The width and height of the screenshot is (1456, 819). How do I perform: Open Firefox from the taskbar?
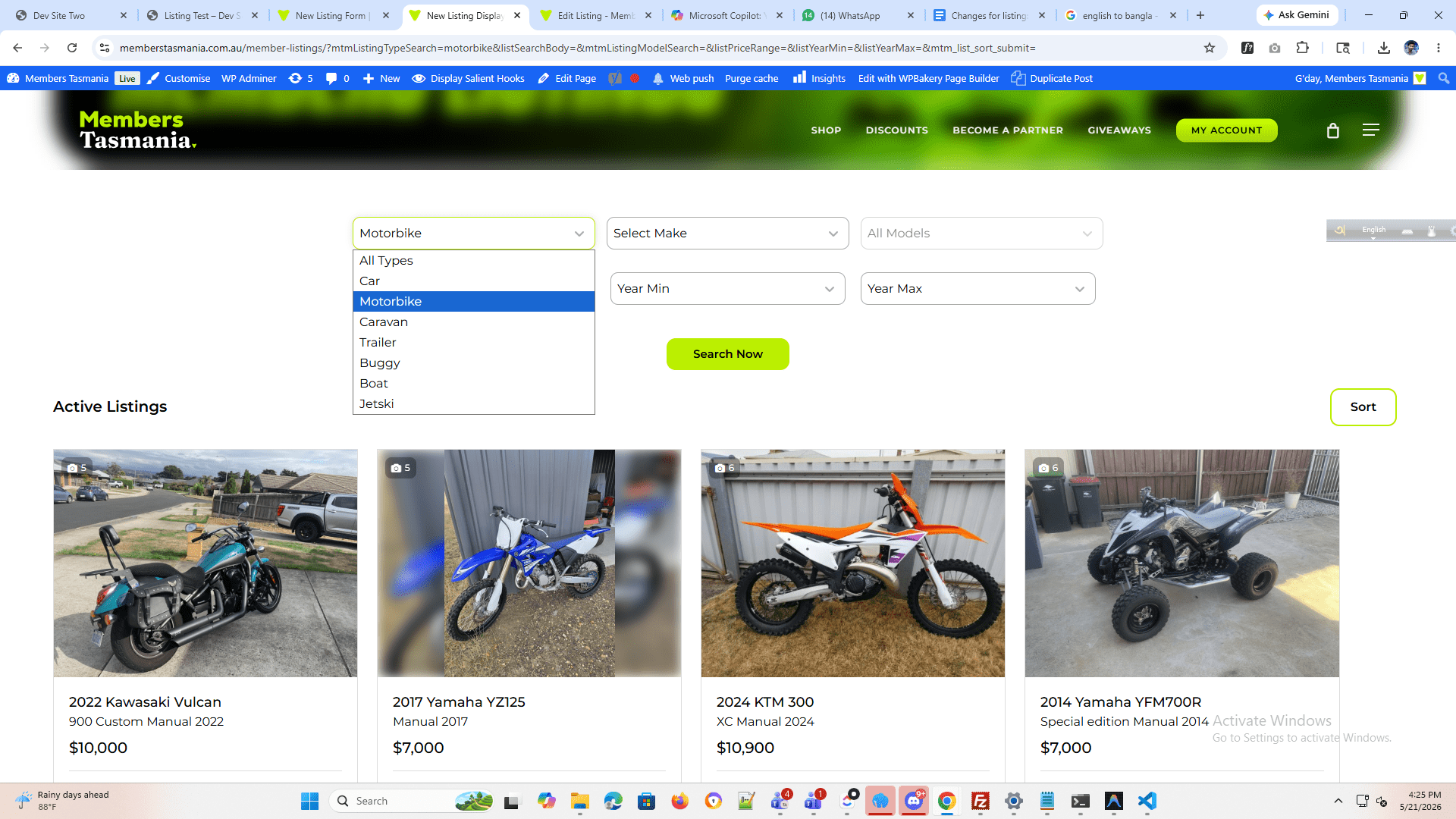[x=680, y=801]
